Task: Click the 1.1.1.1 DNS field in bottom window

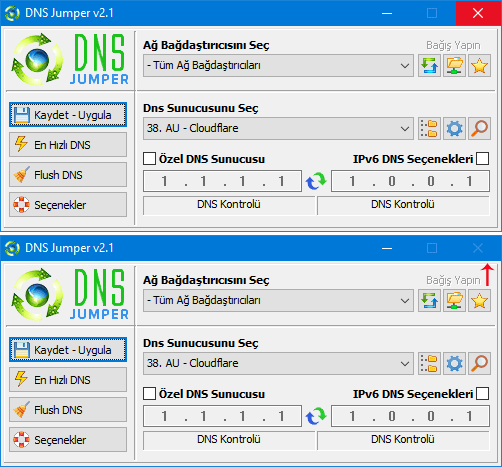Action: [x=223, y=416]
